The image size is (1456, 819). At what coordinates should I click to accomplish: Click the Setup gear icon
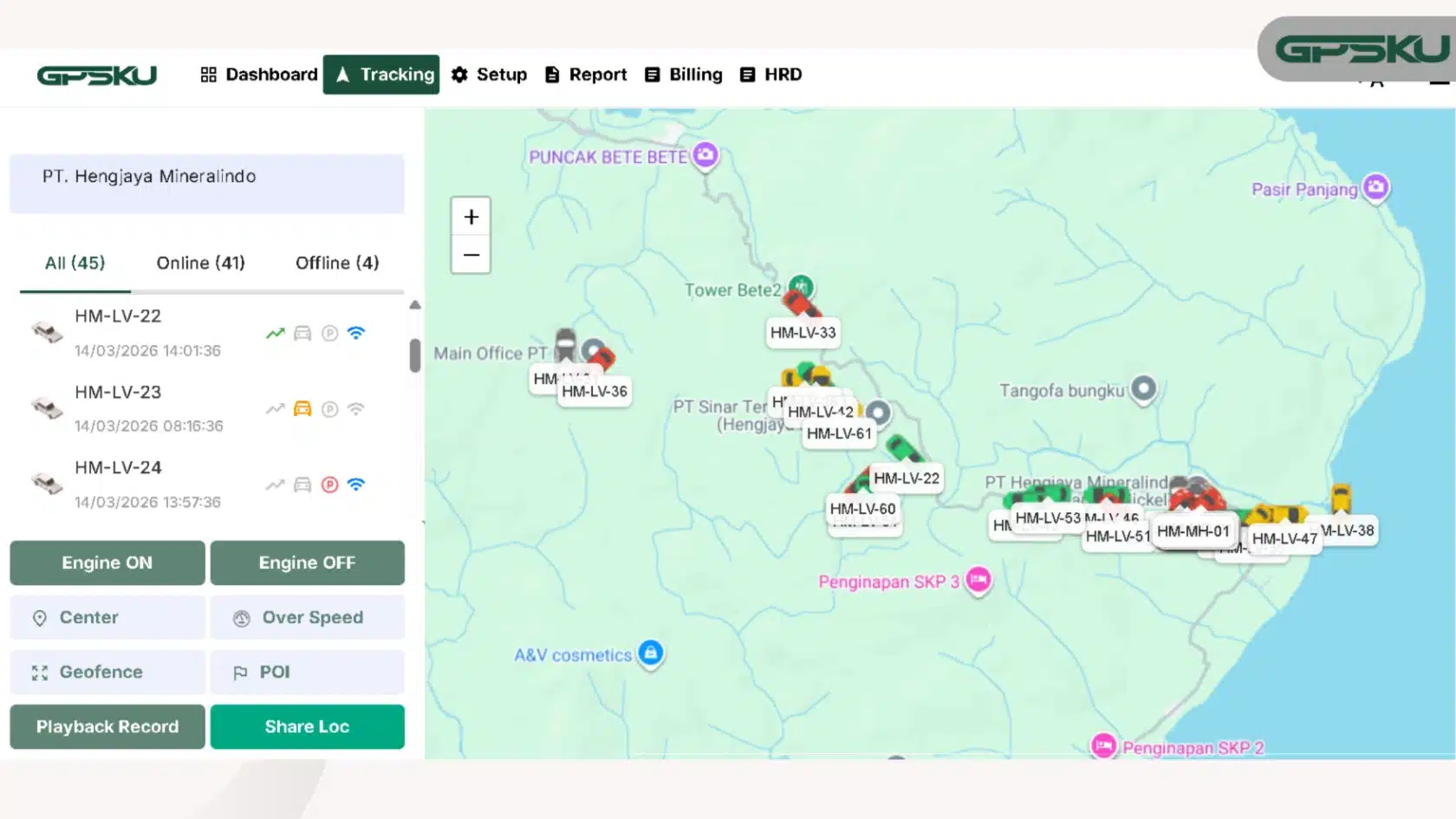(x=458, y=75)
